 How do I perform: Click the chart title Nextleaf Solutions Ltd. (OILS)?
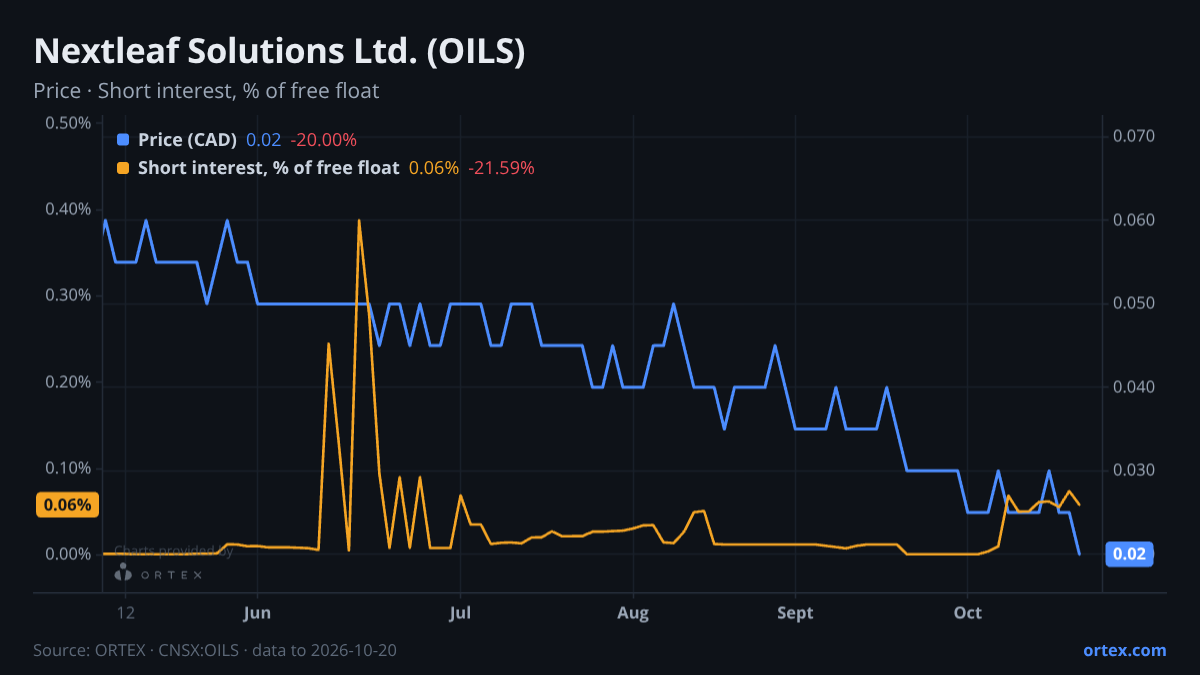coord(279,52)
